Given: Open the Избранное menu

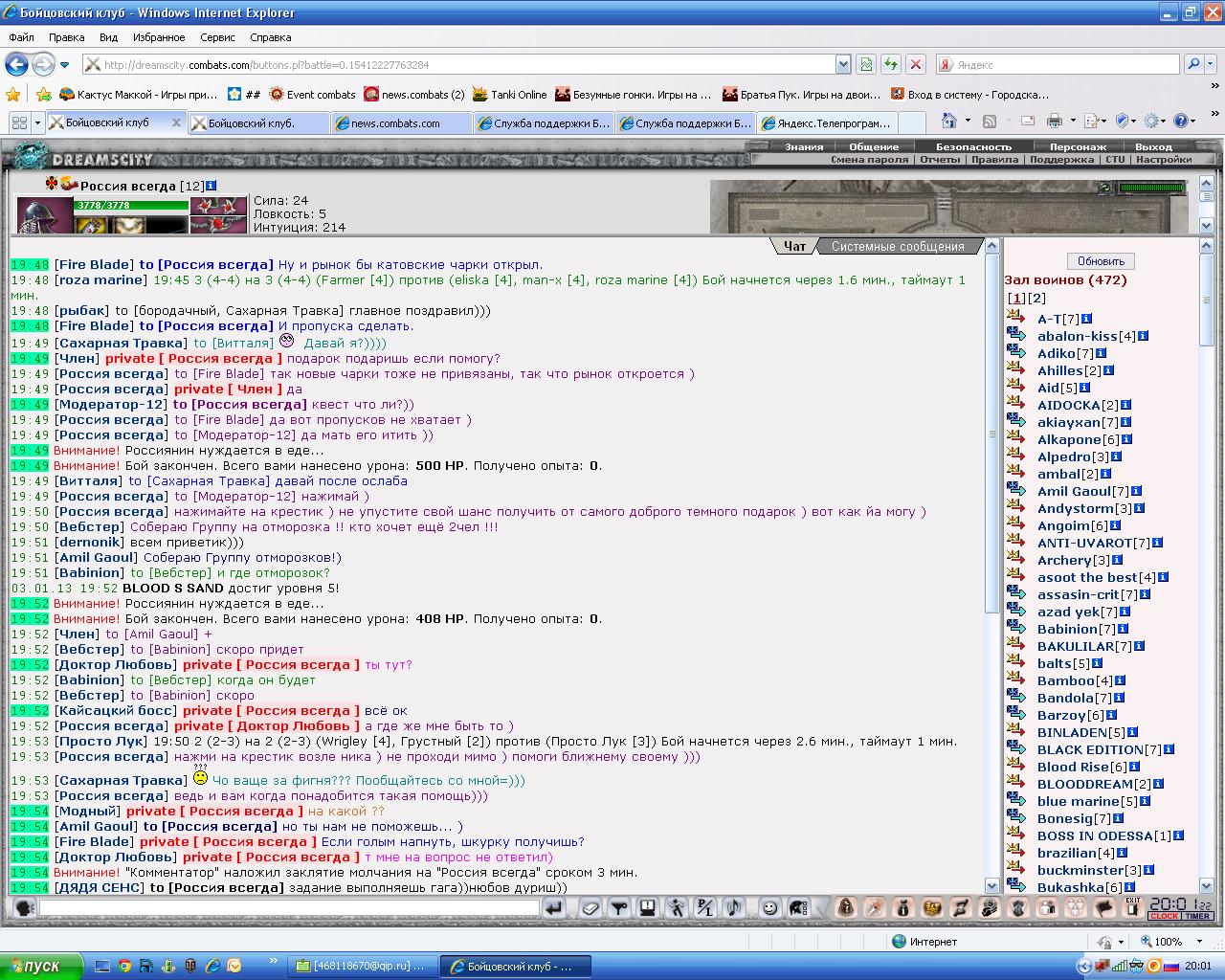Looking at the screenshot, I should (x=159, y=37).
